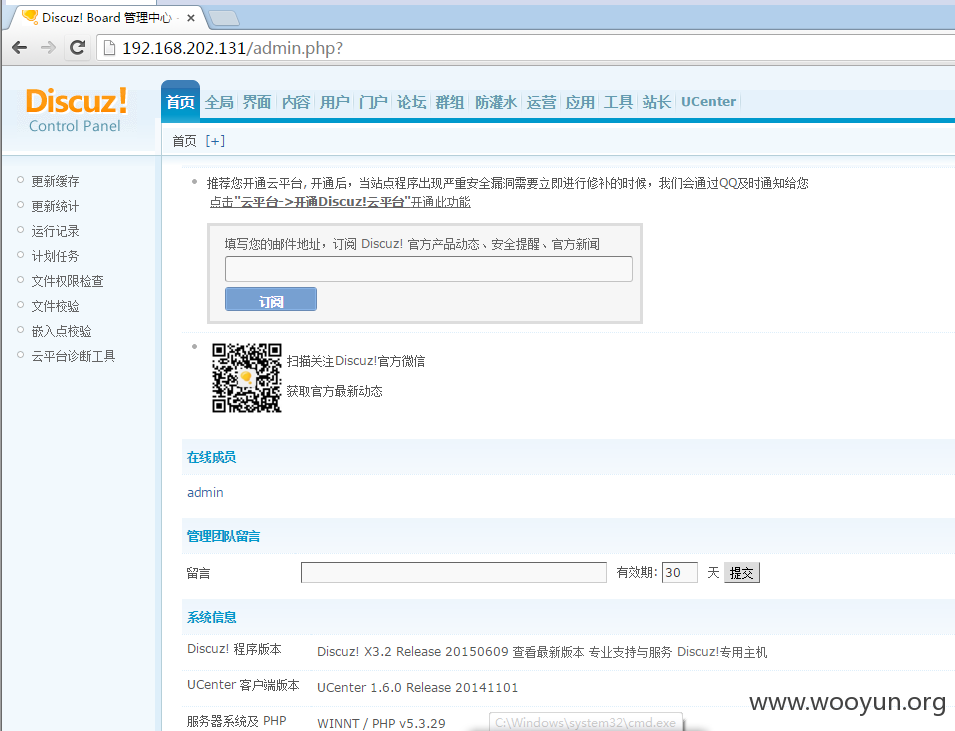
Task: Click the 查看最新版本 link
Action: (548, 652)
